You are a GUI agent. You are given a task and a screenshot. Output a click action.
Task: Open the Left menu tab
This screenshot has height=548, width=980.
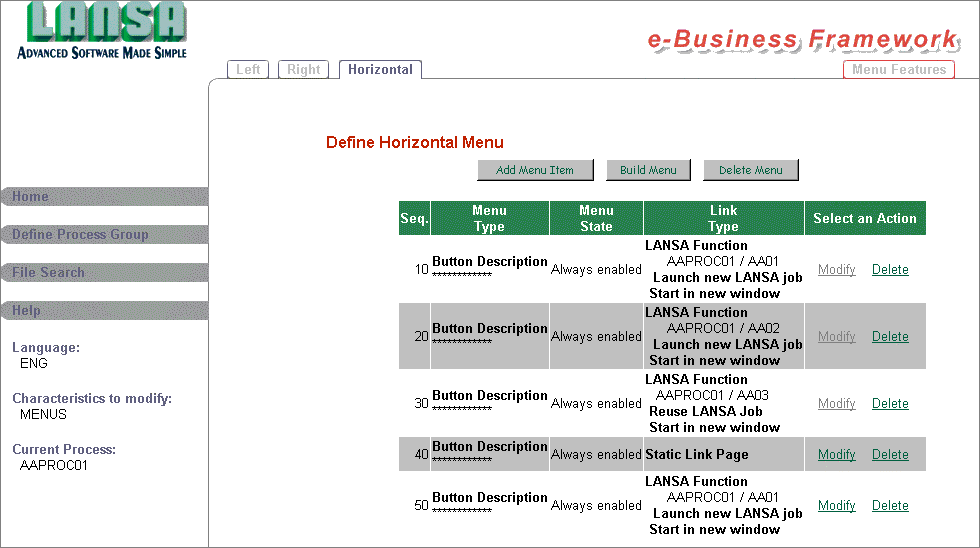[248, 69]
